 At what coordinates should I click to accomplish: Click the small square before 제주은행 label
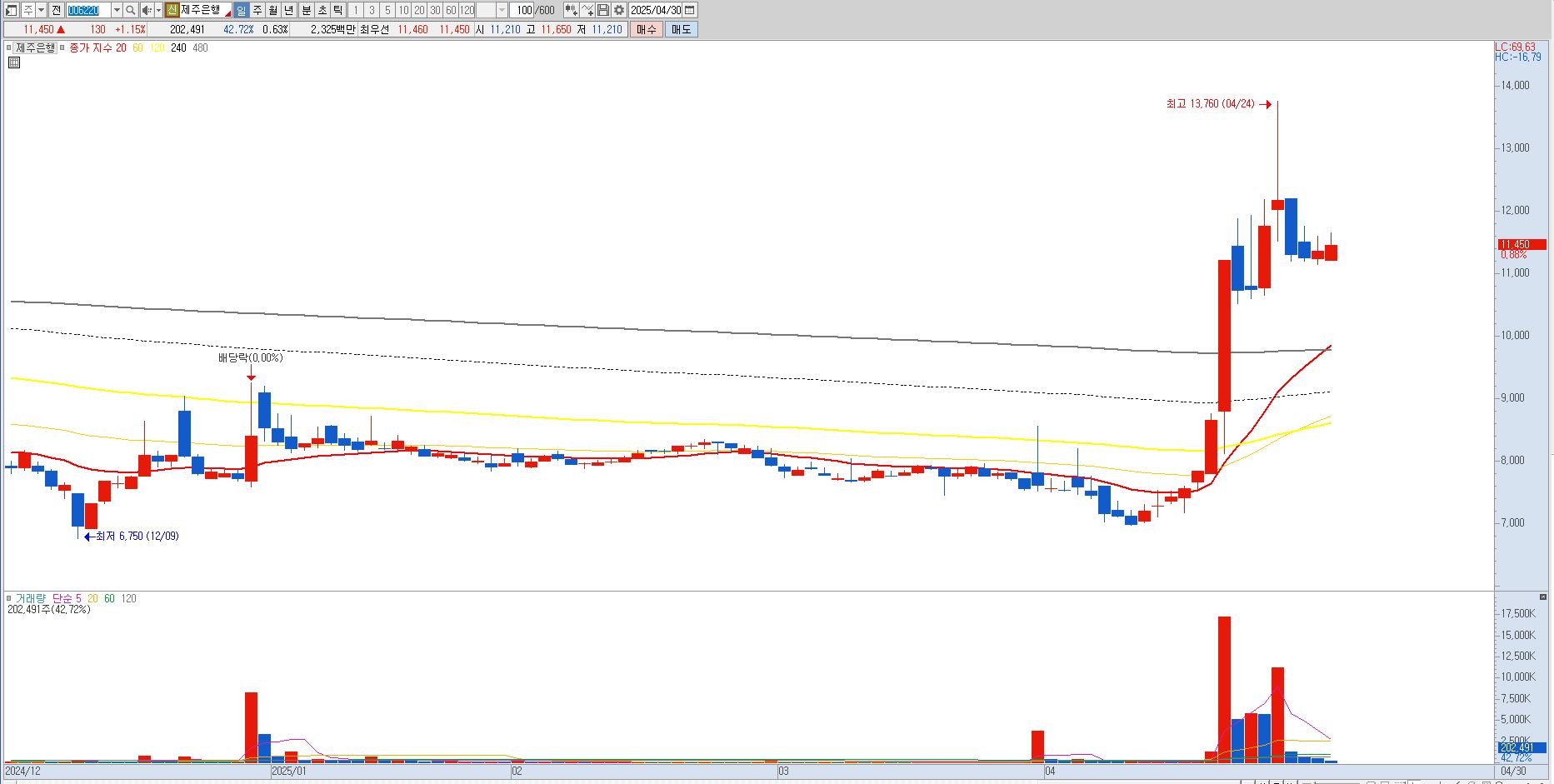pyautogui.click(x=8, y=47)
